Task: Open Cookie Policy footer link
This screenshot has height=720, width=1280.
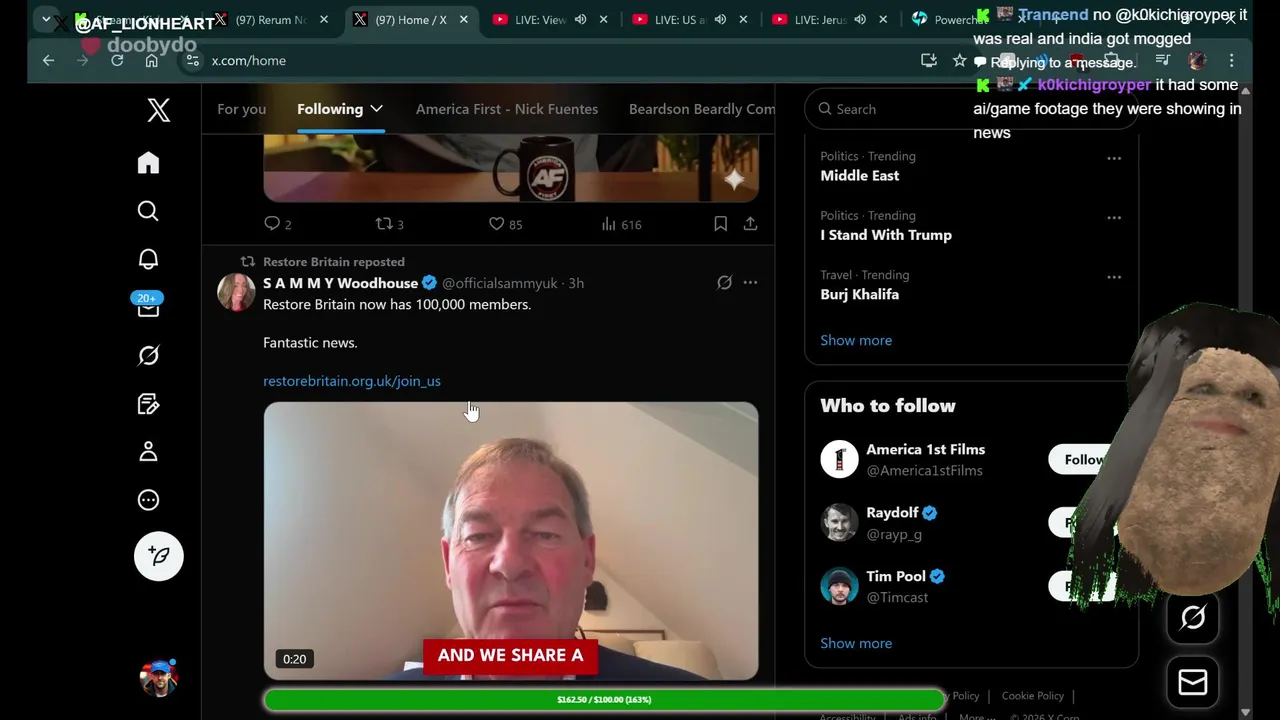Action: 1033,696
